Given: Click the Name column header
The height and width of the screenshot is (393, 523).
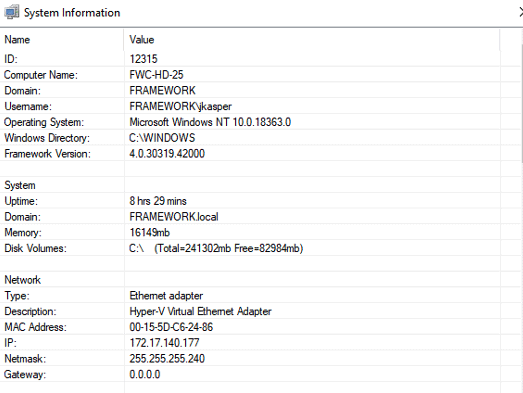Looking at the screenshot, I should (x=62, y=40).
